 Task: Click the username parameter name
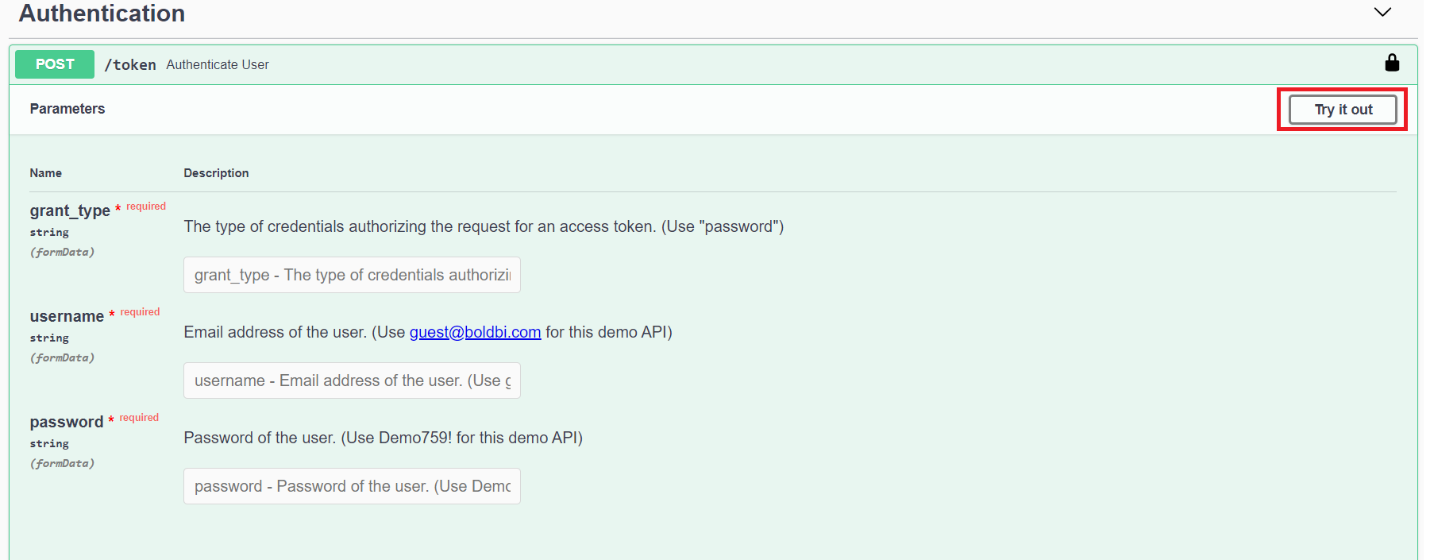tap(67, 316)
